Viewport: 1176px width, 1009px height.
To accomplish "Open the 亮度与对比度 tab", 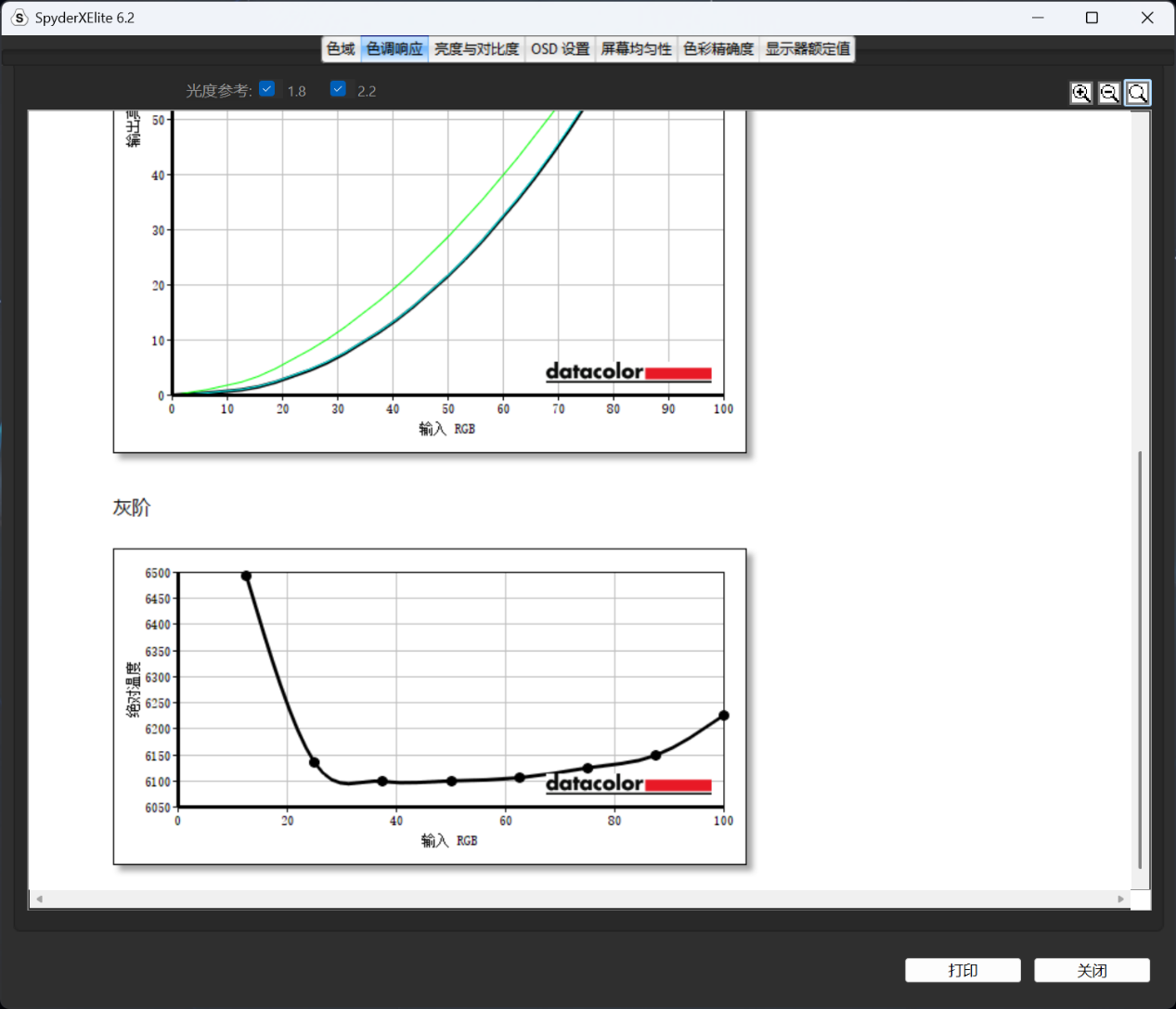I will pyautogui.click(x=476, y=49).
